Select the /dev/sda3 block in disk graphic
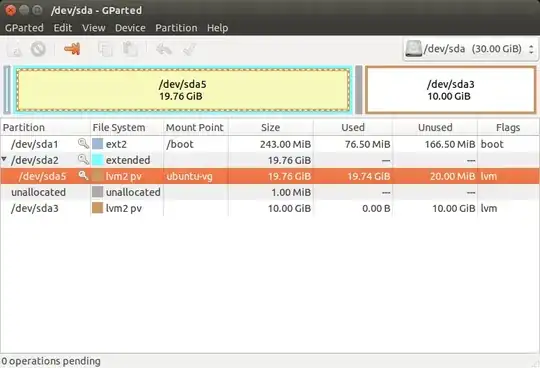This screenshot has height=368, width=540. [450, 90]
